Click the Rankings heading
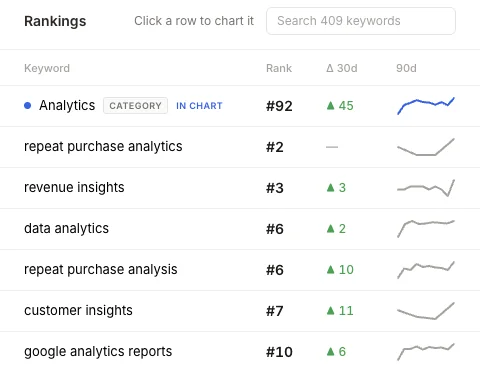This screenshot has width=480, height=371. (x=55, y=21)
